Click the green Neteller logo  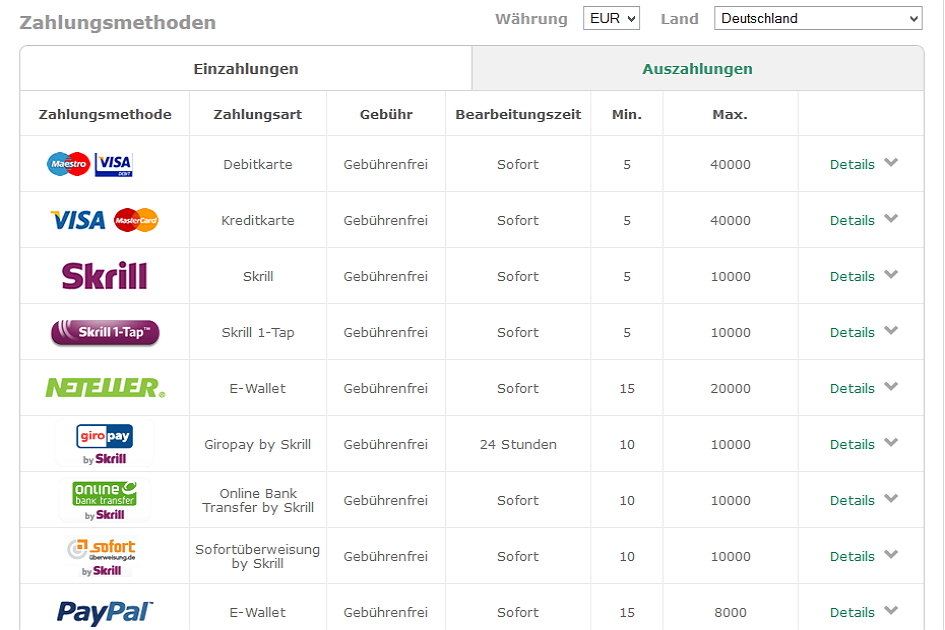click(x=105, y=388)
